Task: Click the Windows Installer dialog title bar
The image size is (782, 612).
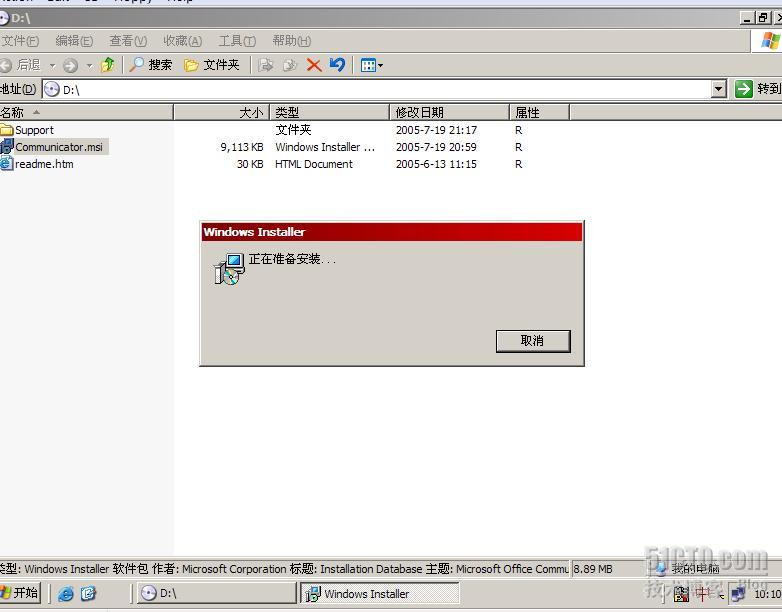Action: [392, 232]
